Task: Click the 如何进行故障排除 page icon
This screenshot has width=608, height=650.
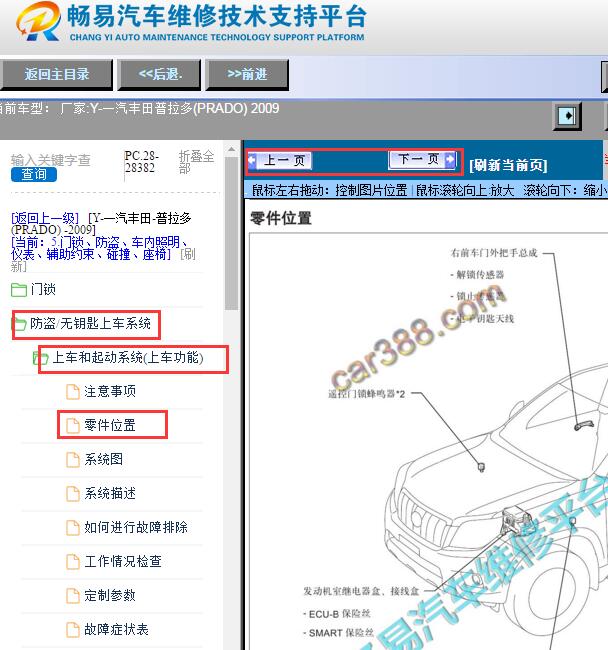Action: (x=73, y=528)
